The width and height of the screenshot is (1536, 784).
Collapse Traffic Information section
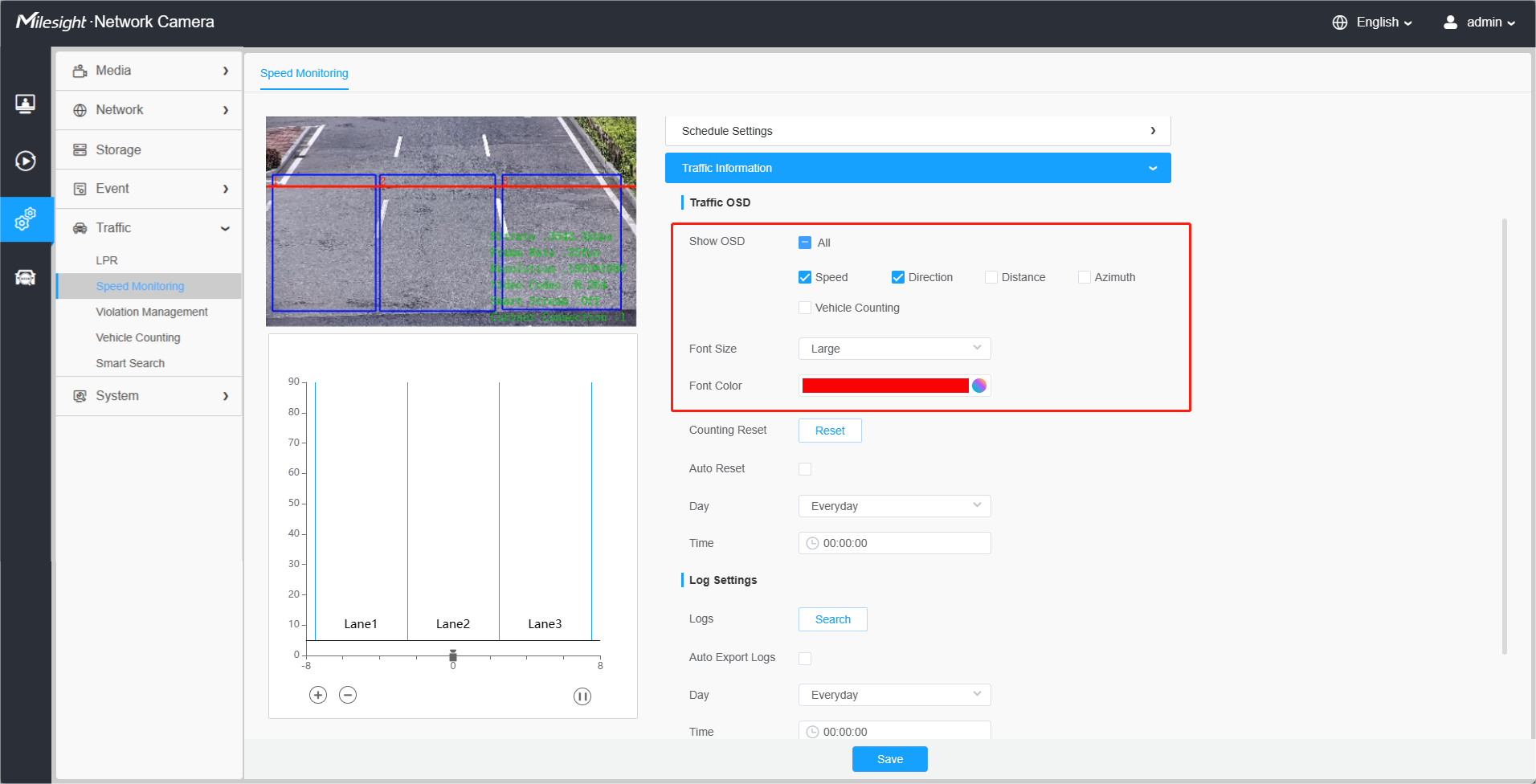(x=917, y=168)
